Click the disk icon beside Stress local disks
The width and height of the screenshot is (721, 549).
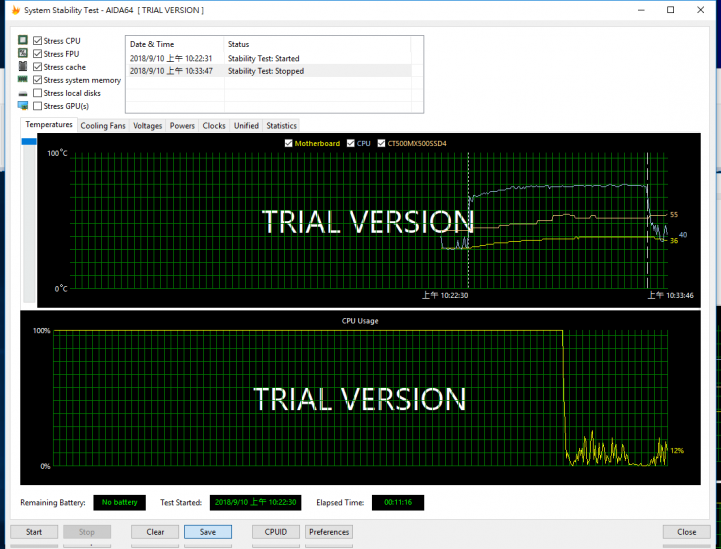coord(23,93)
